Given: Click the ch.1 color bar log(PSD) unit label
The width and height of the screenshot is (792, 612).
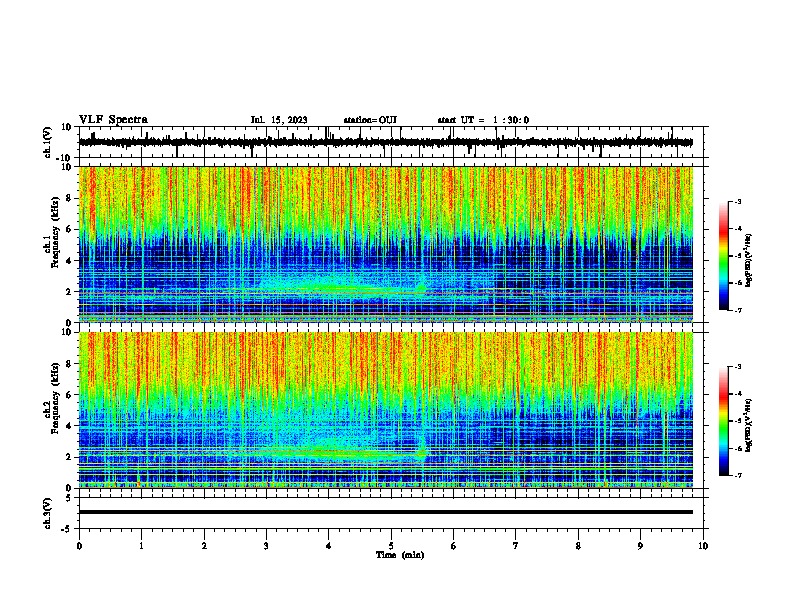Looking at the screenshot, I should point(749,261).
